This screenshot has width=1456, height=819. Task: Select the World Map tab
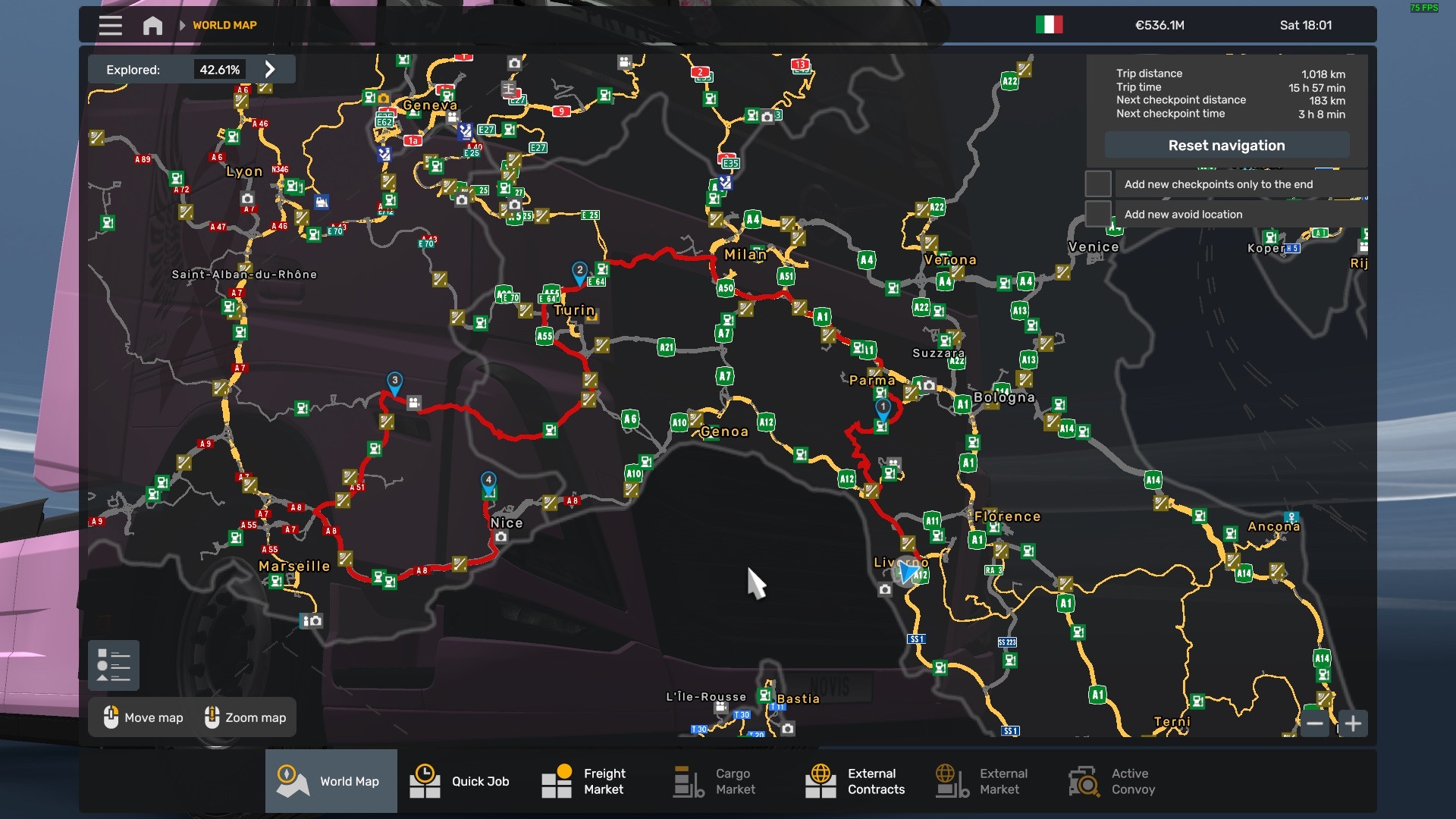pos(331,781)
